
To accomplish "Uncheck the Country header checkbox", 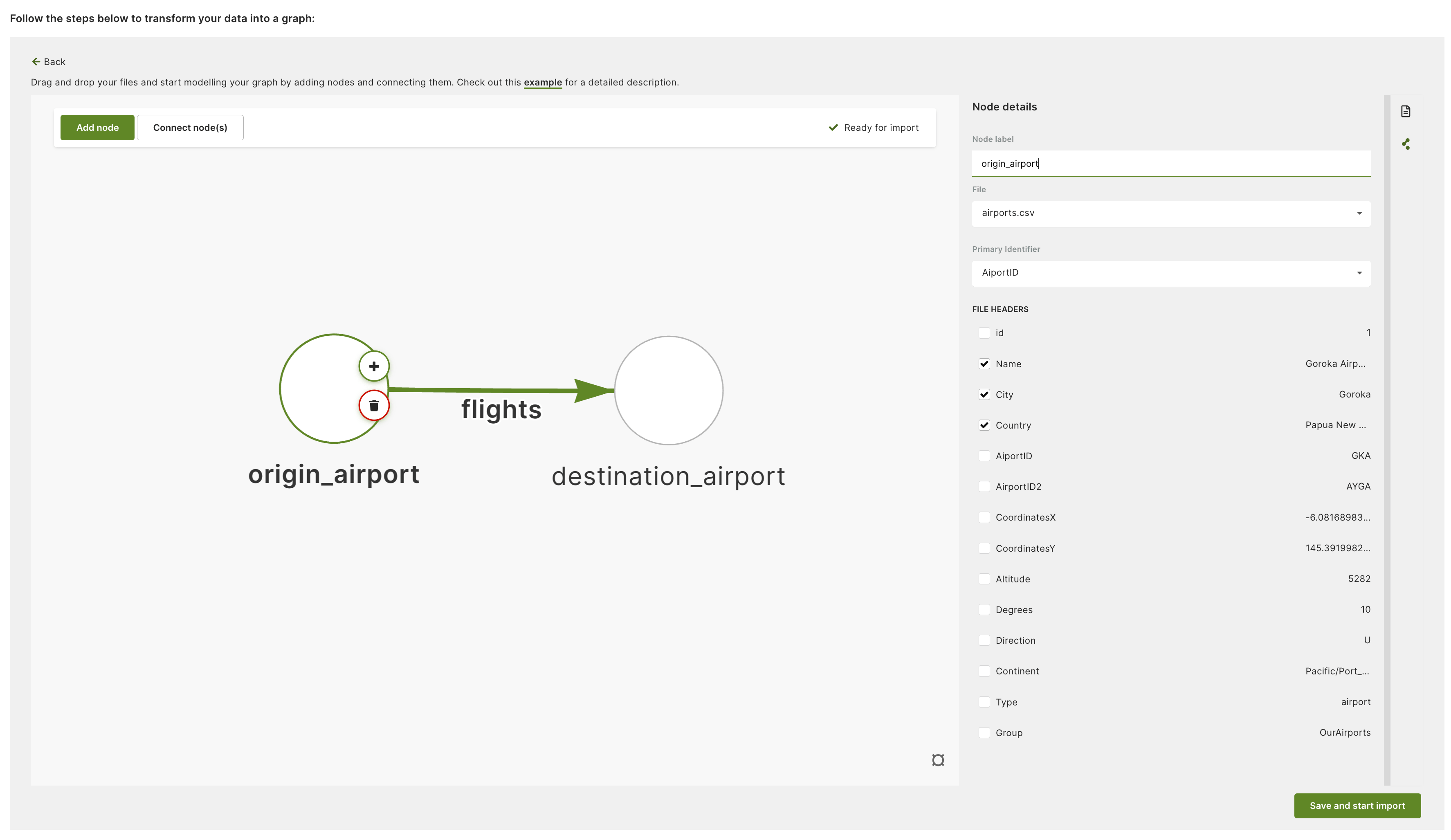I will (x=984, y=425).
